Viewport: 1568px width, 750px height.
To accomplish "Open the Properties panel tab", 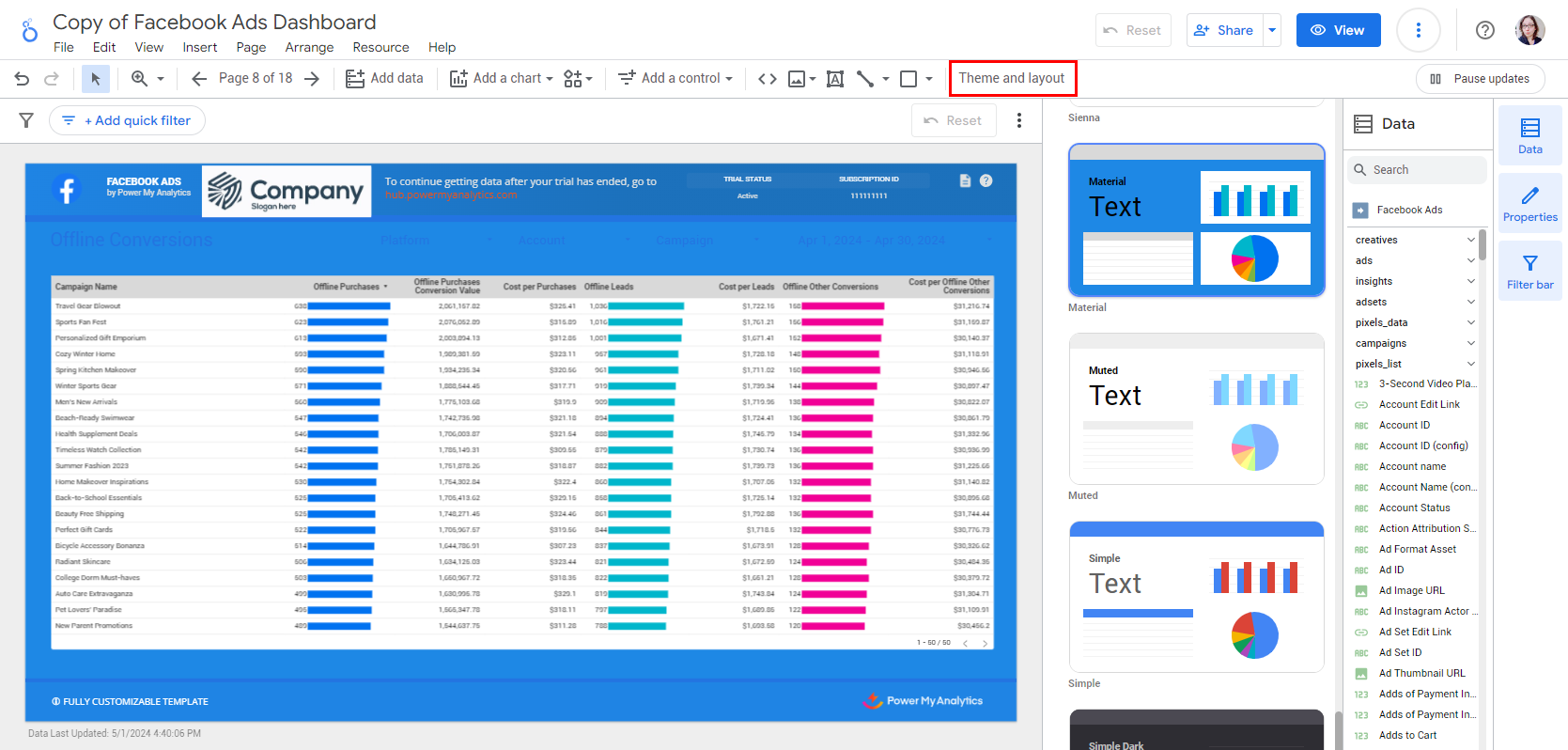I will (x=1529, y=204).
